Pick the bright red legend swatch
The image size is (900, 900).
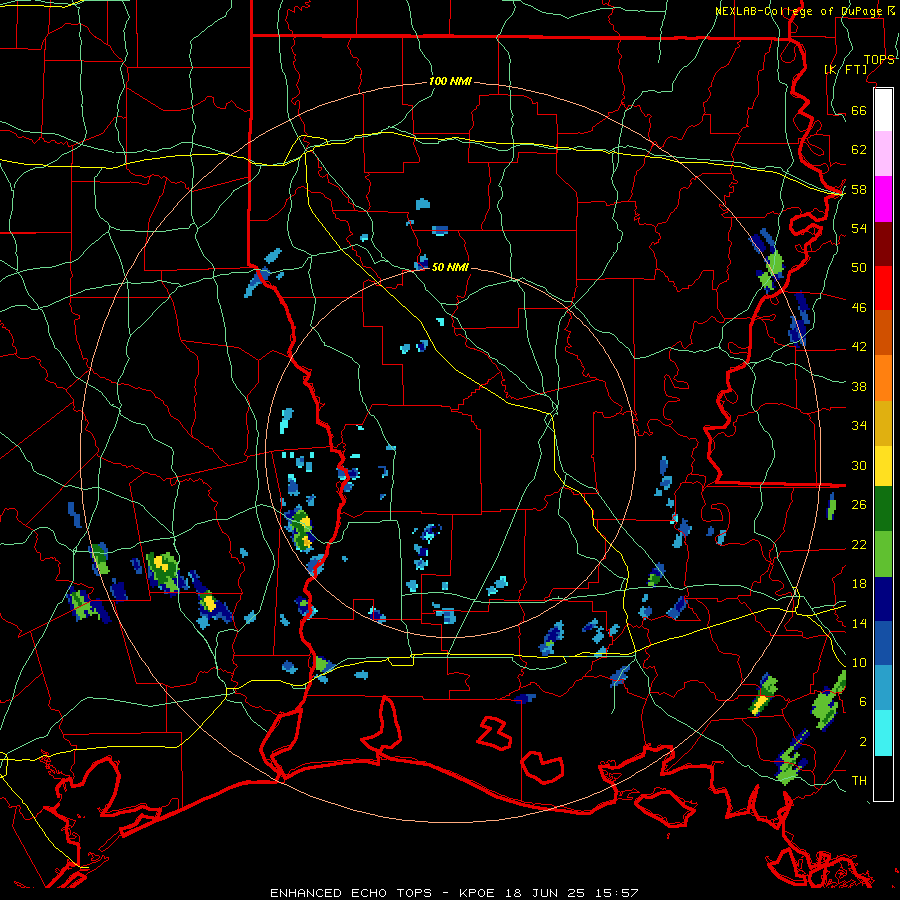[883, 288]
